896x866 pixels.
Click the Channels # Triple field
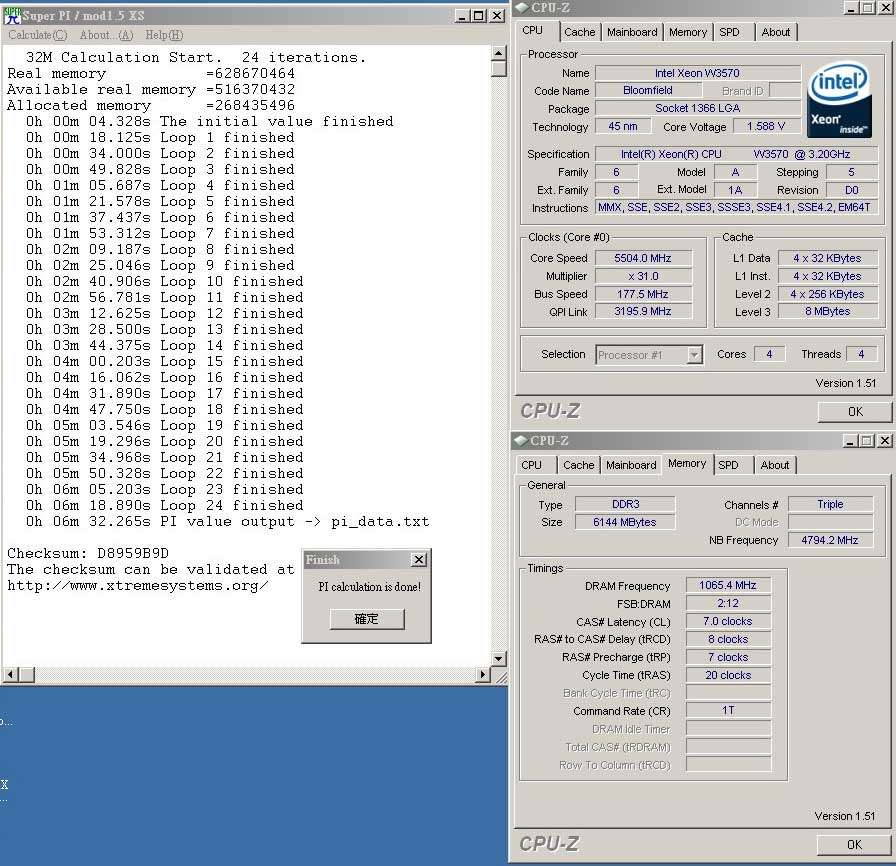(x=830, y=504)
